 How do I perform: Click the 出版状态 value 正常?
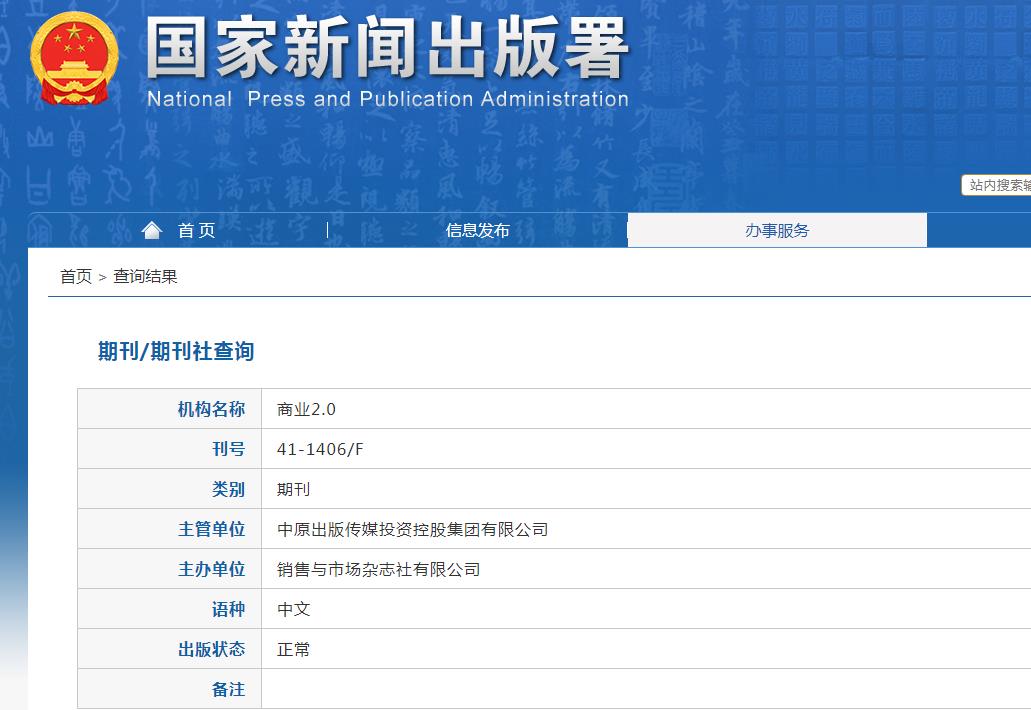(291, 648)
